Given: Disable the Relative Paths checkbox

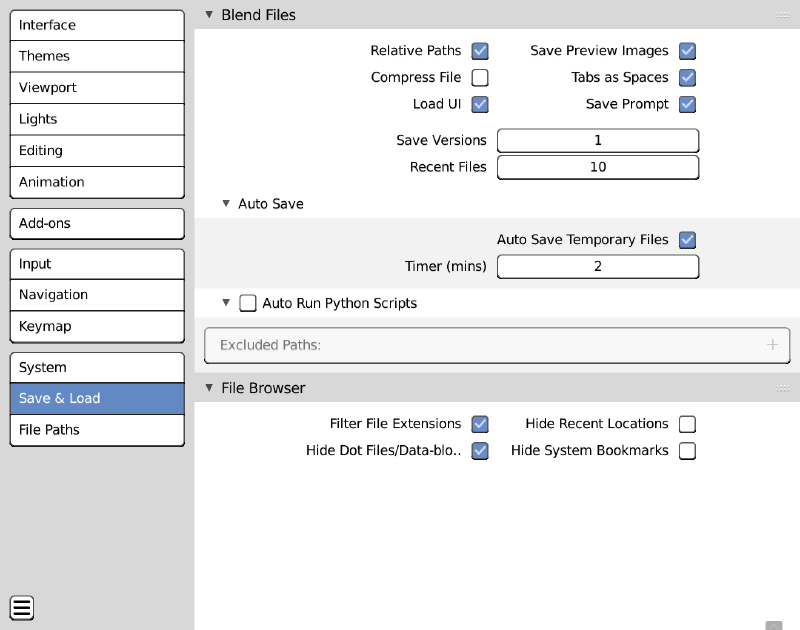Looking at the screenshot, I should (480, 51).
